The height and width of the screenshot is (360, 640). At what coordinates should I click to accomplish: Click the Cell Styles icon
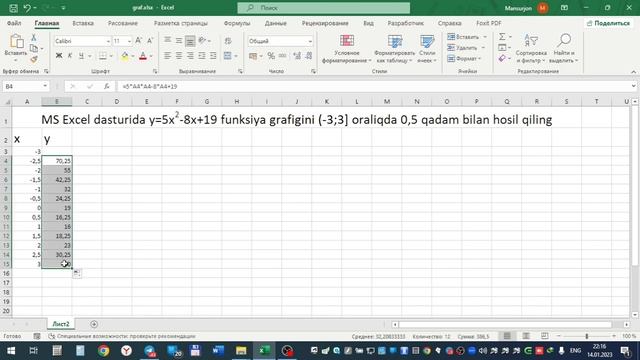(x=427, y=41)
